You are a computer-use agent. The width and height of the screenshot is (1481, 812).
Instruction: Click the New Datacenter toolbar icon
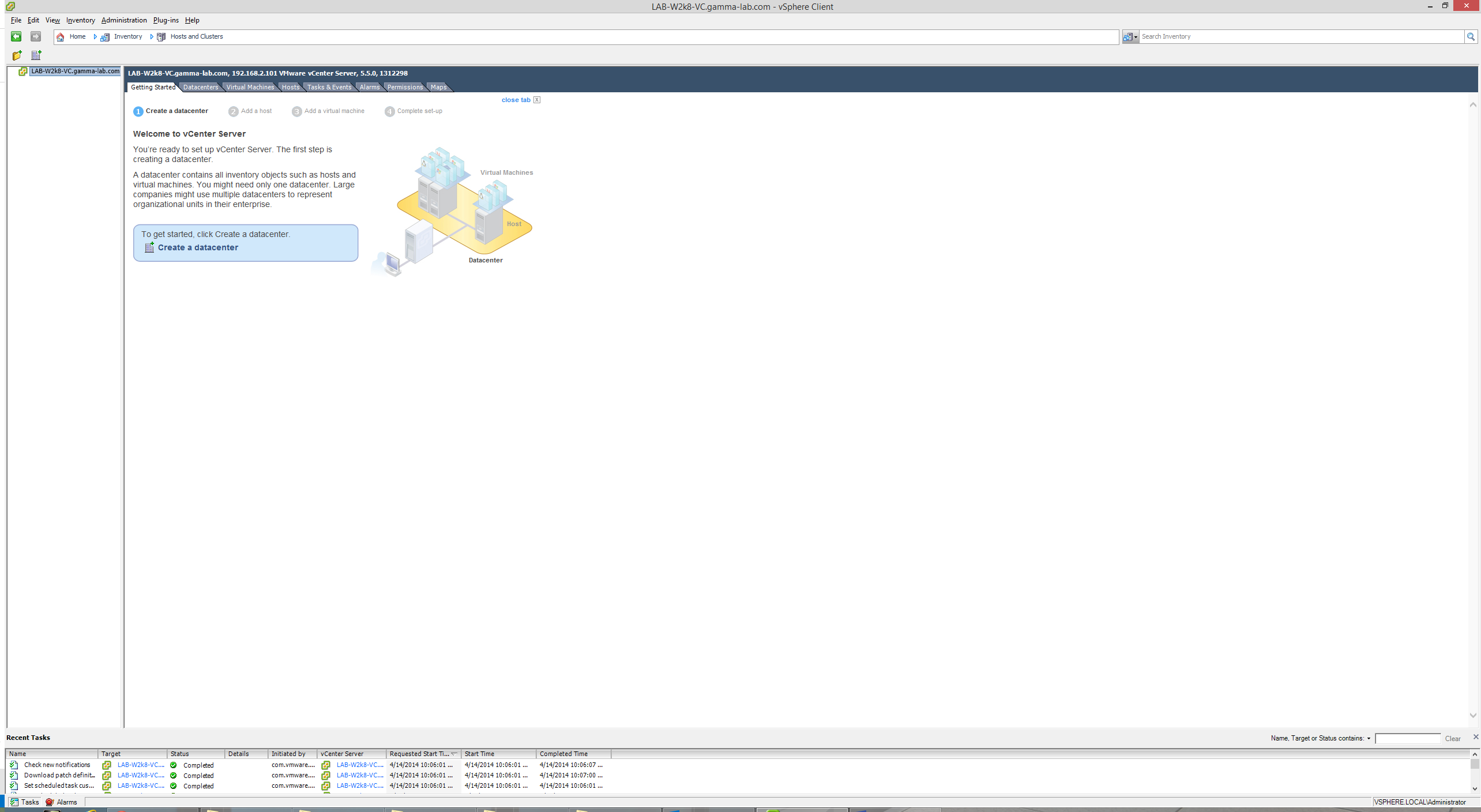[x=36, y=55]
